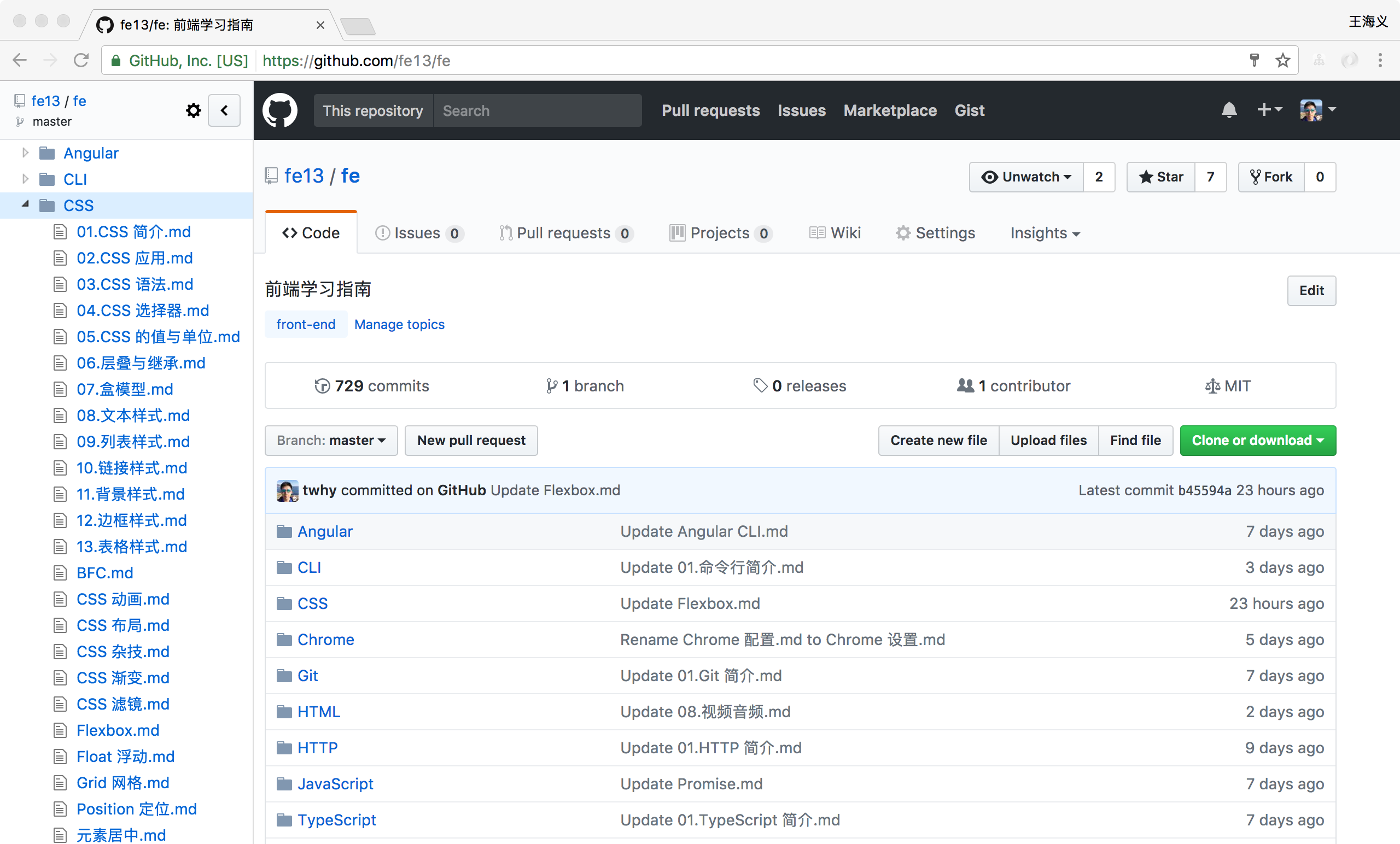Switch to the Issues tab

tap(418, 233)
